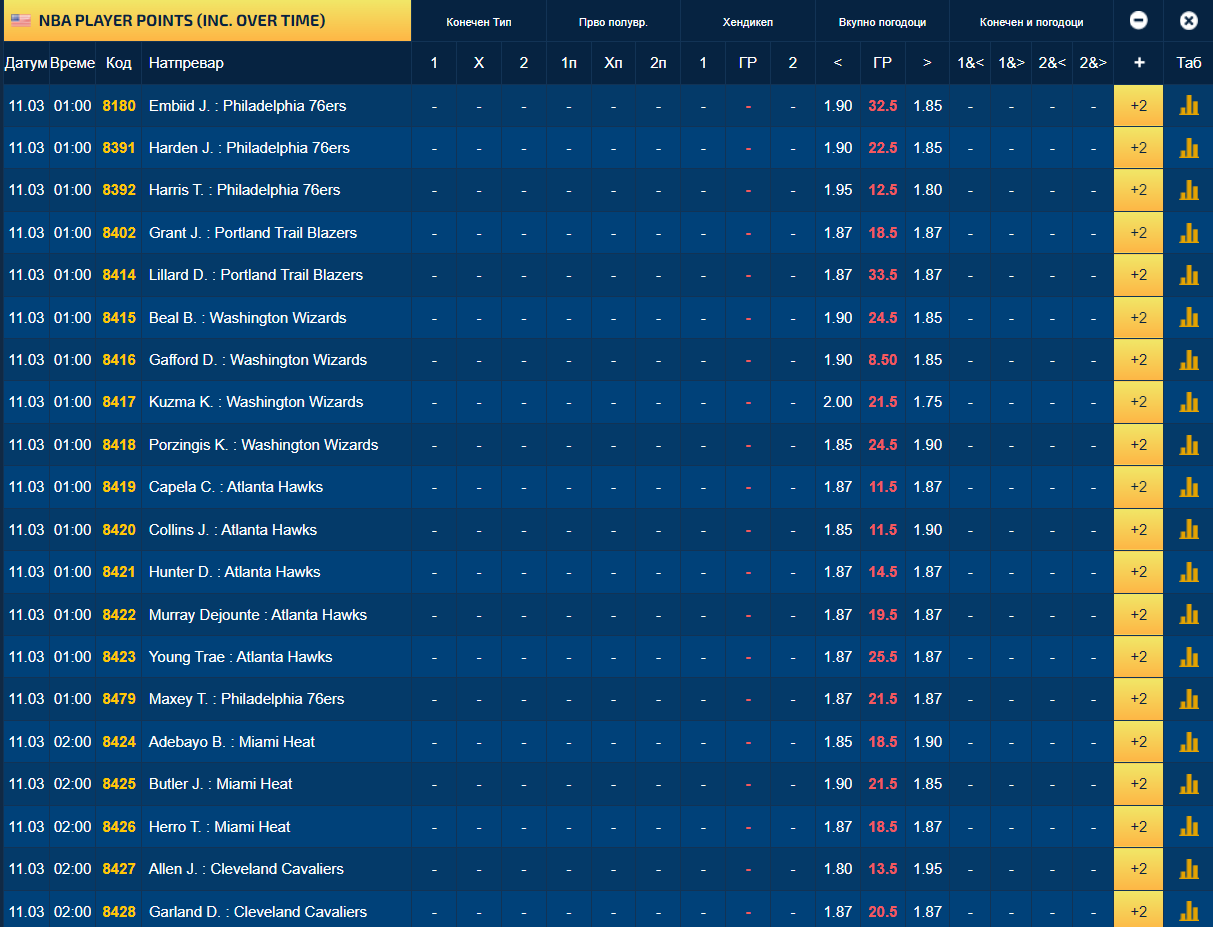Image resolution: width=1213 pixels, height=927 pixels.
Task: Open the Porzingis K. : Washington Wizards match
Action: tap(264, 445)
